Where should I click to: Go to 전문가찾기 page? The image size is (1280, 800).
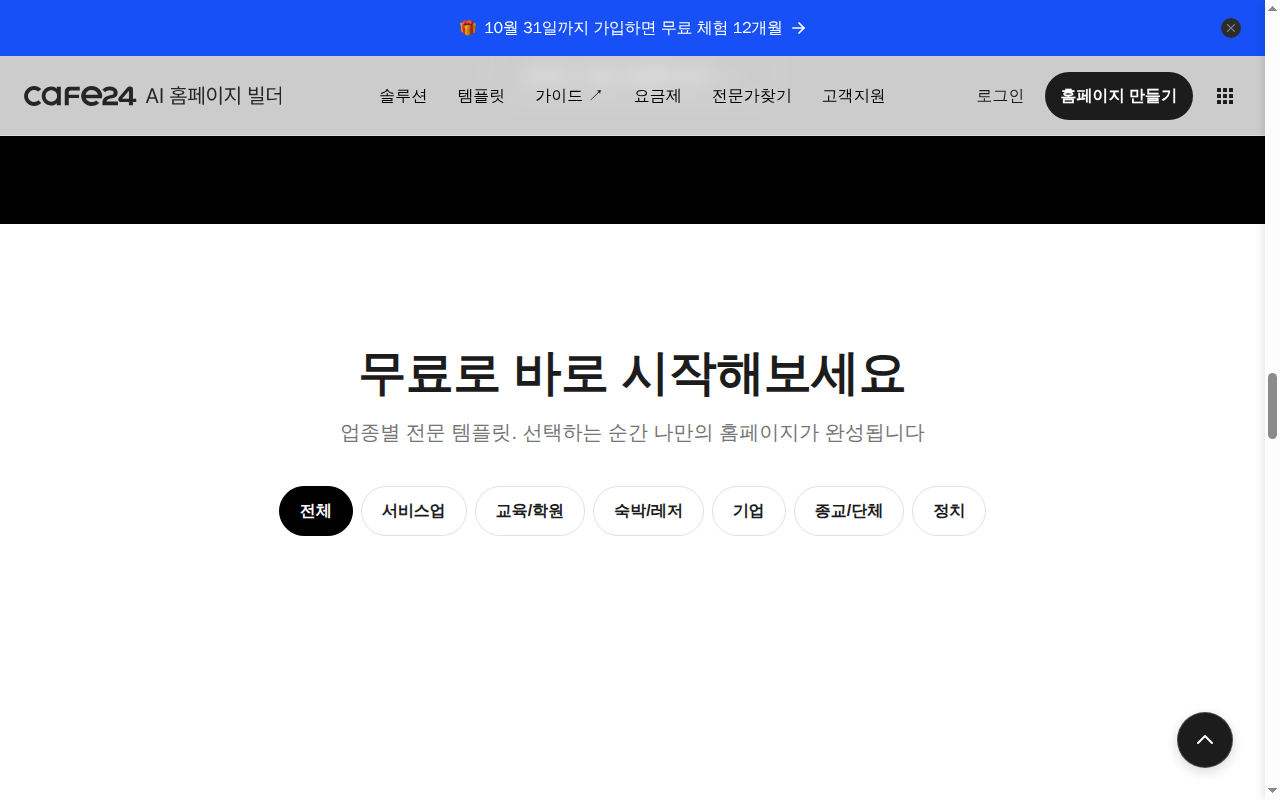coord(752,96)
